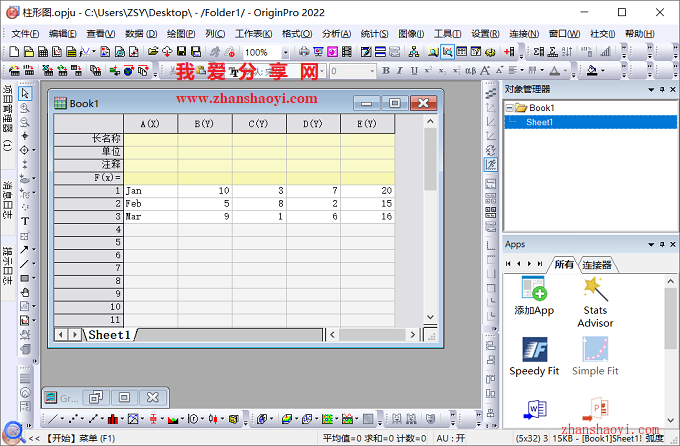This screenshot has height=446, width=680.
Task: Select the line drawing tool
Action: (24, 264)
